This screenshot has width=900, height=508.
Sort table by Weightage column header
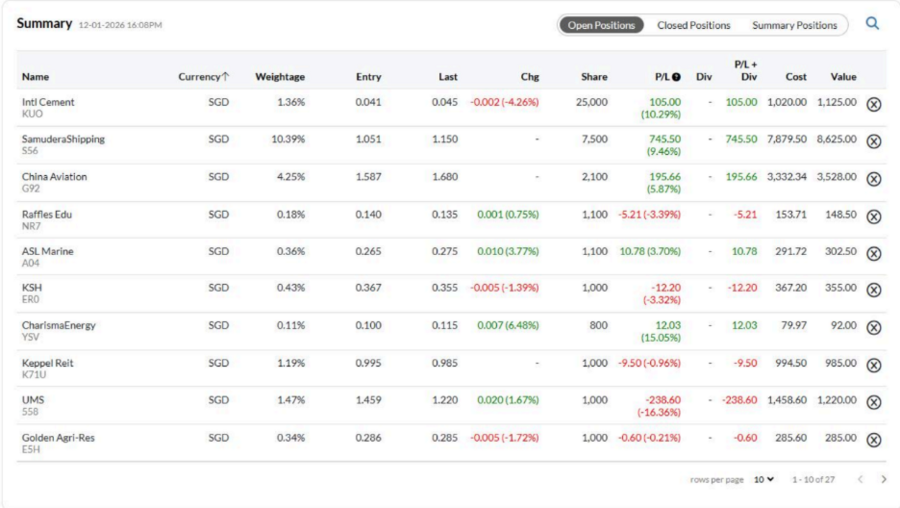(x=280, y=77)
